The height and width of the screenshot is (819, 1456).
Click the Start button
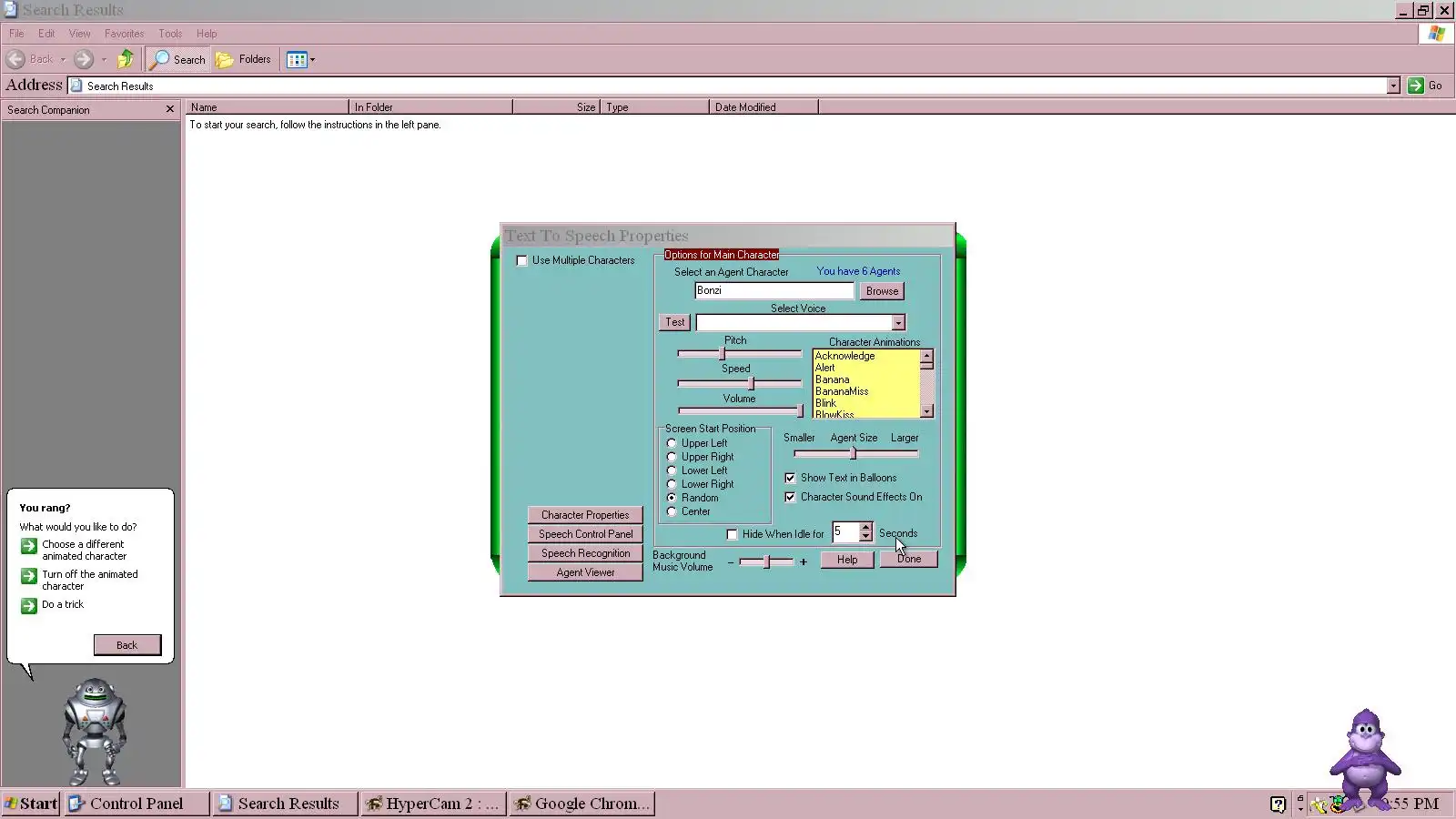click(31, 804)
